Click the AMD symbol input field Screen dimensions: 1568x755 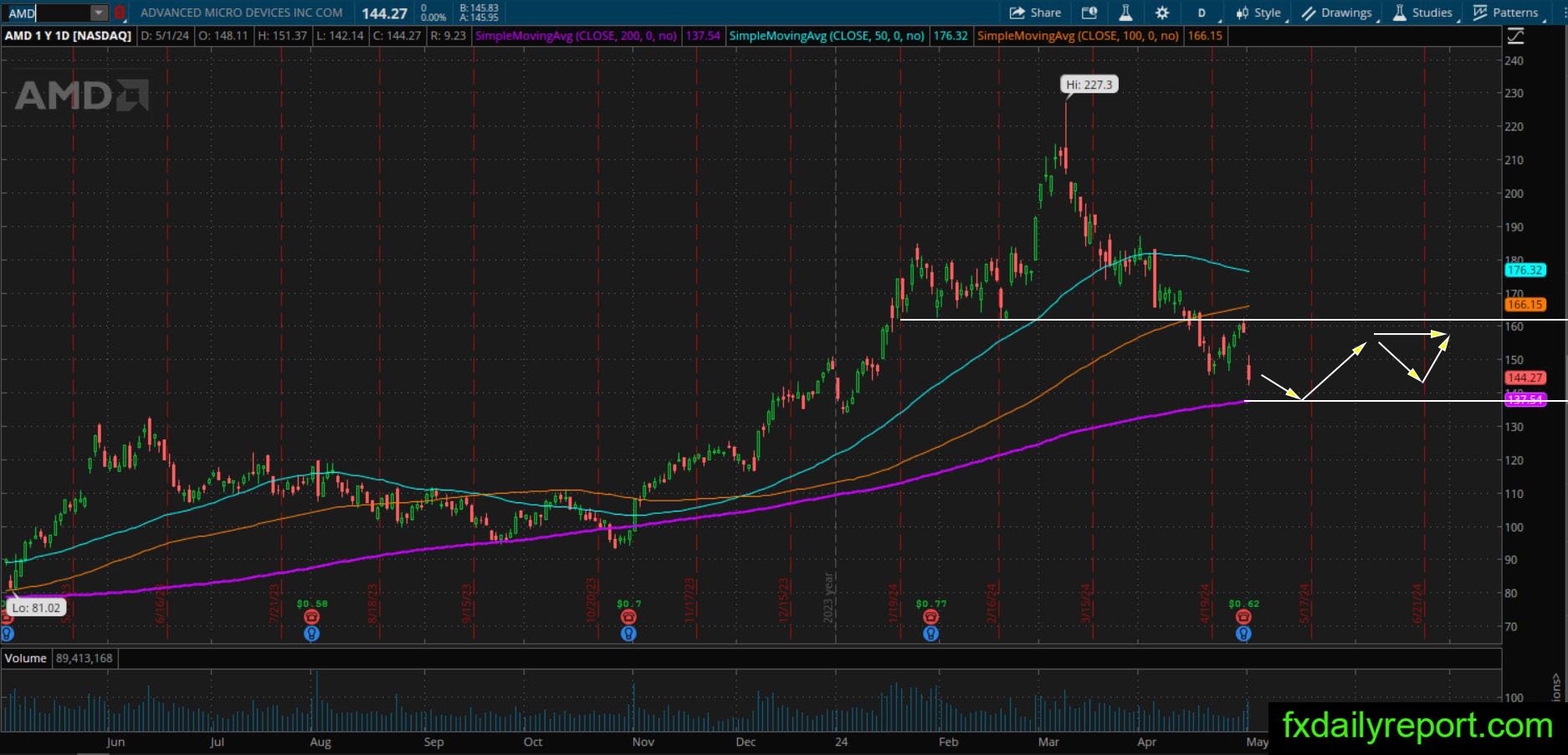[47, 13]
